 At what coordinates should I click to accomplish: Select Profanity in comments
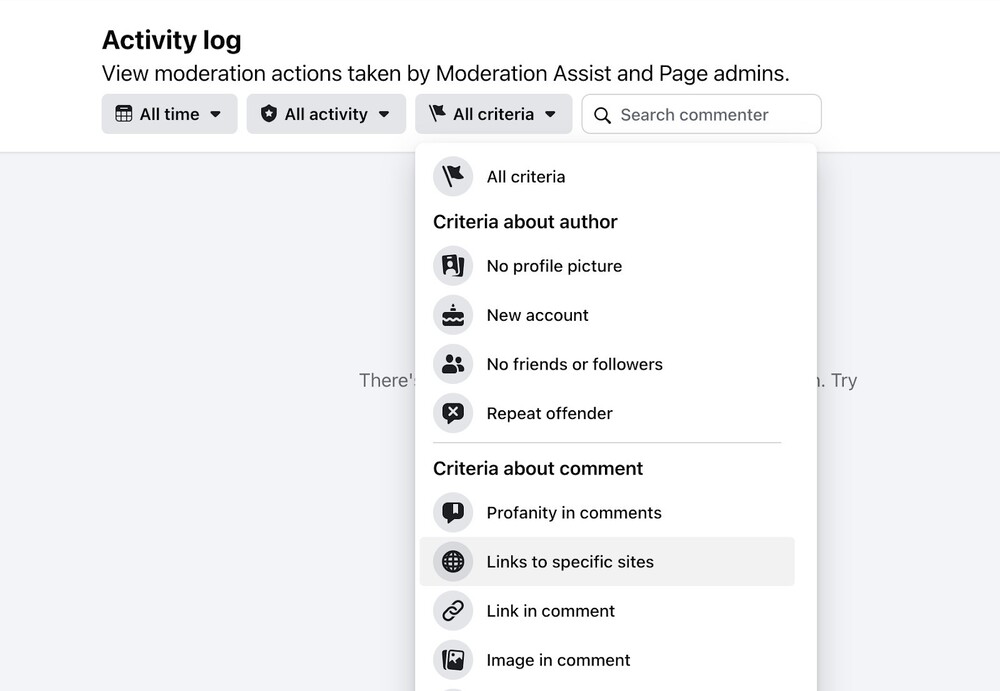(607, 512)
